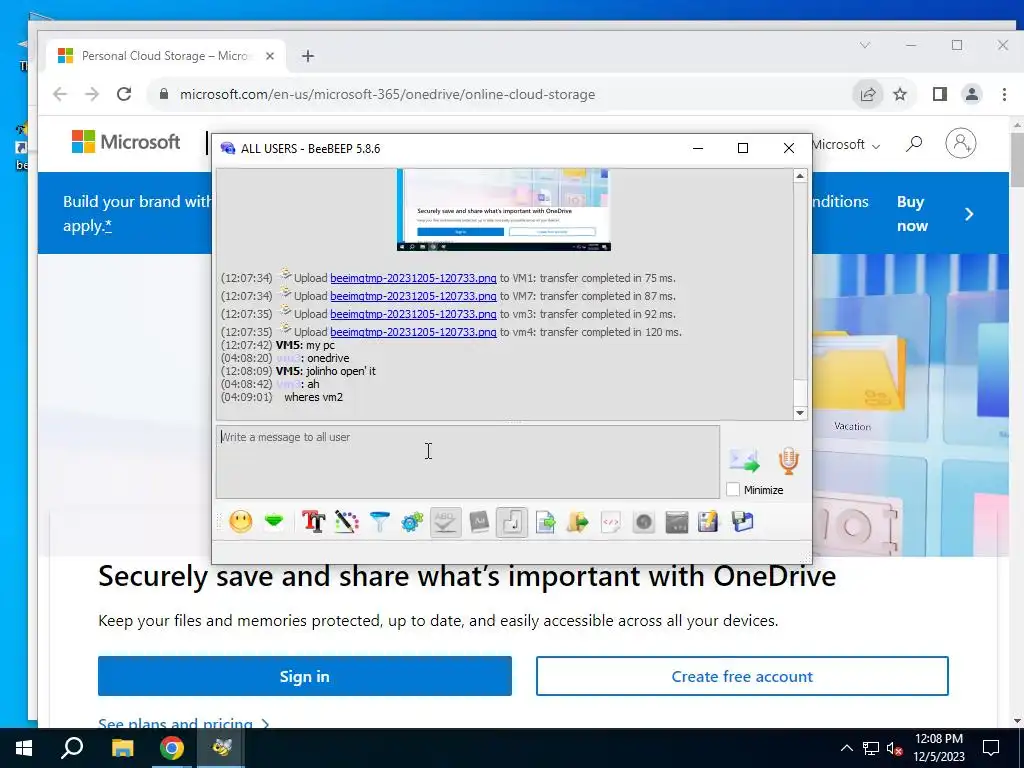Click the Microsoft logo on the page
The image size is (1024, 768).
126,142
